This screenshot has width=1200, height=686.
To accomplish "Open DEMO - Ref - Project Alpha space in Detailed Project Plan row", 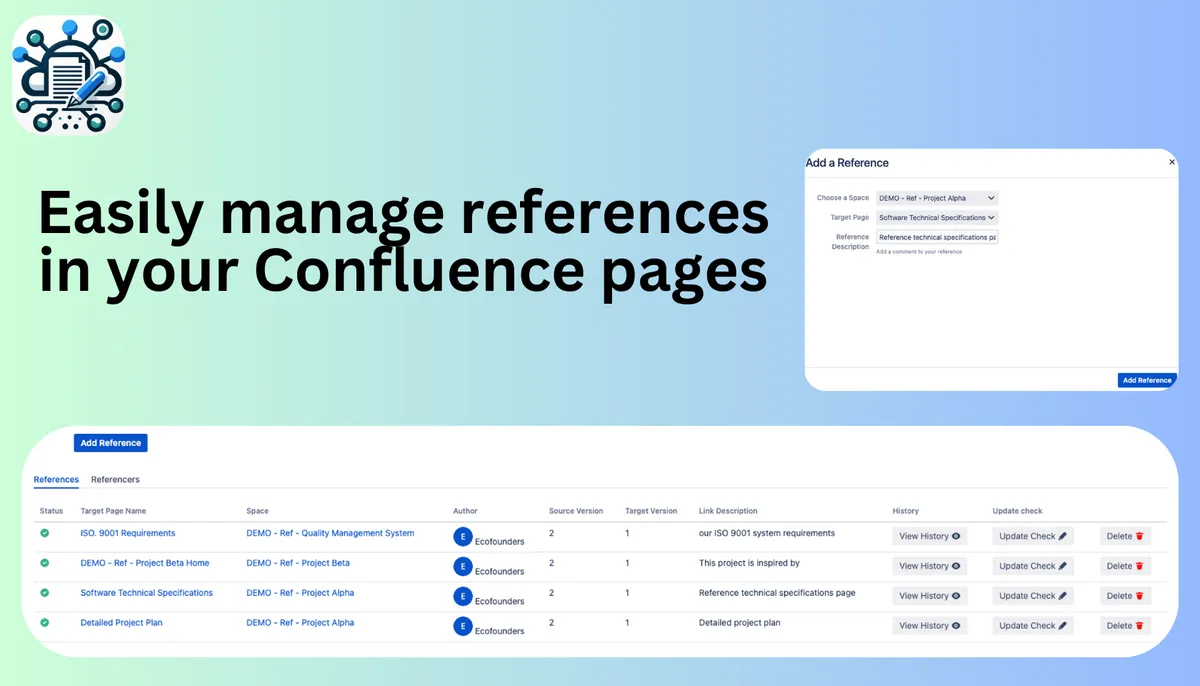I will tap(300, 623).
